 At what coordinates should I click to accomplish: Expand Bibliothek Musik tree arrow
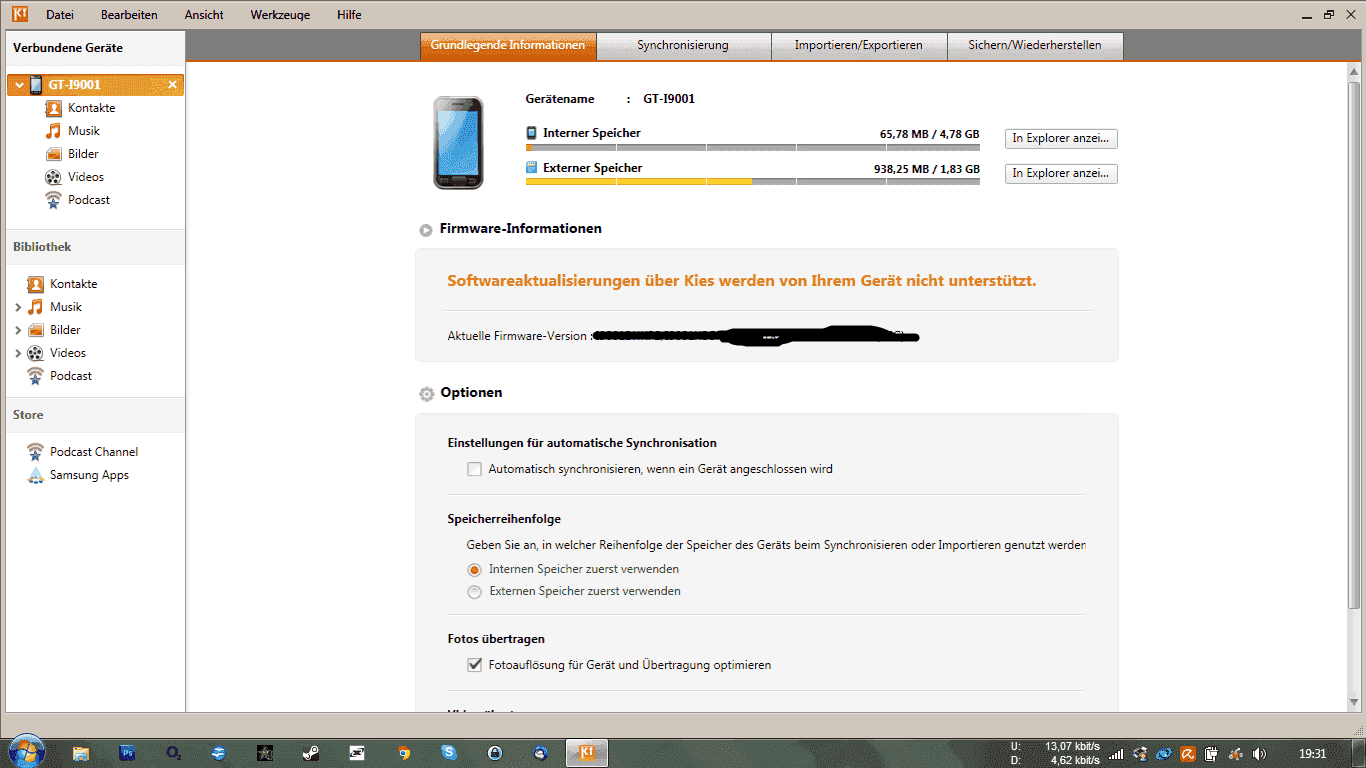coord(18,307)
